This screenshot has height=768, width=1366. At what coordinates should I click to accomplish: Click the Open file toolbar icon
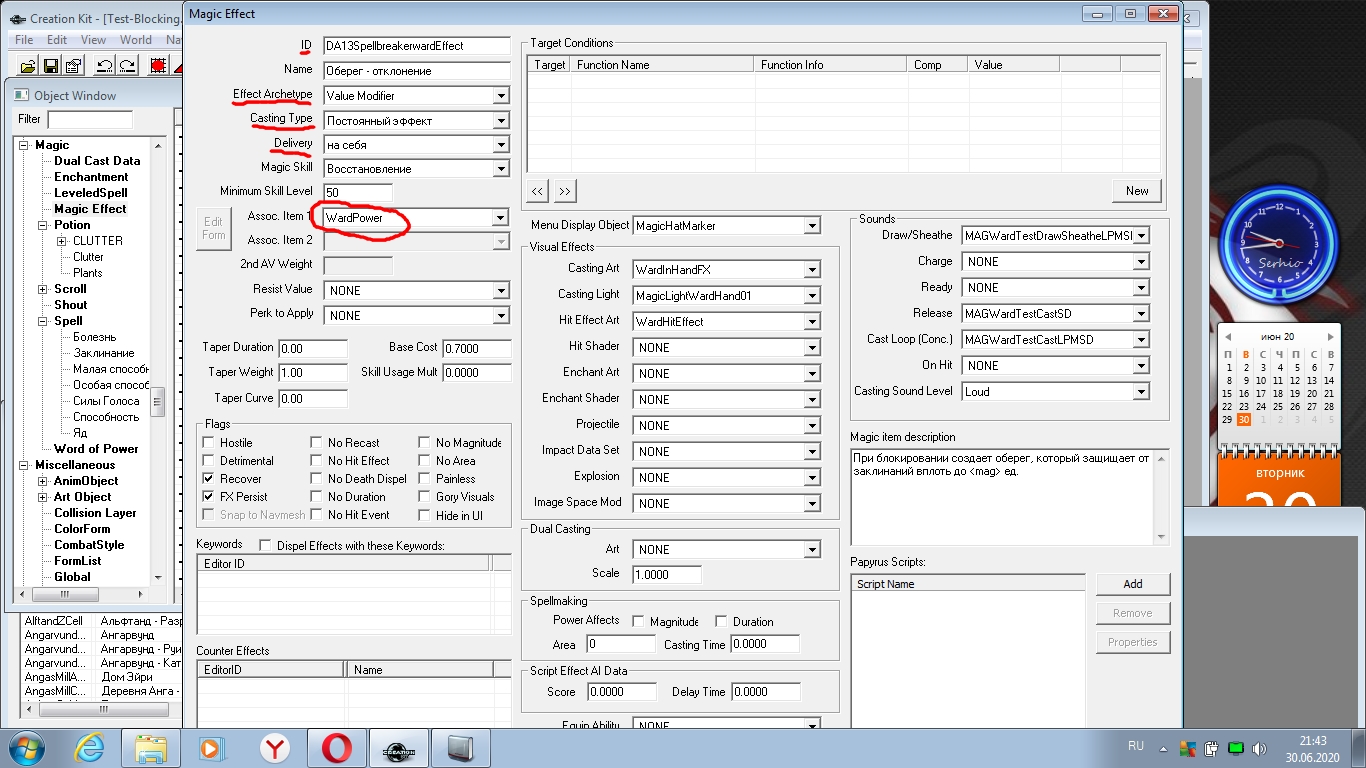28,66
